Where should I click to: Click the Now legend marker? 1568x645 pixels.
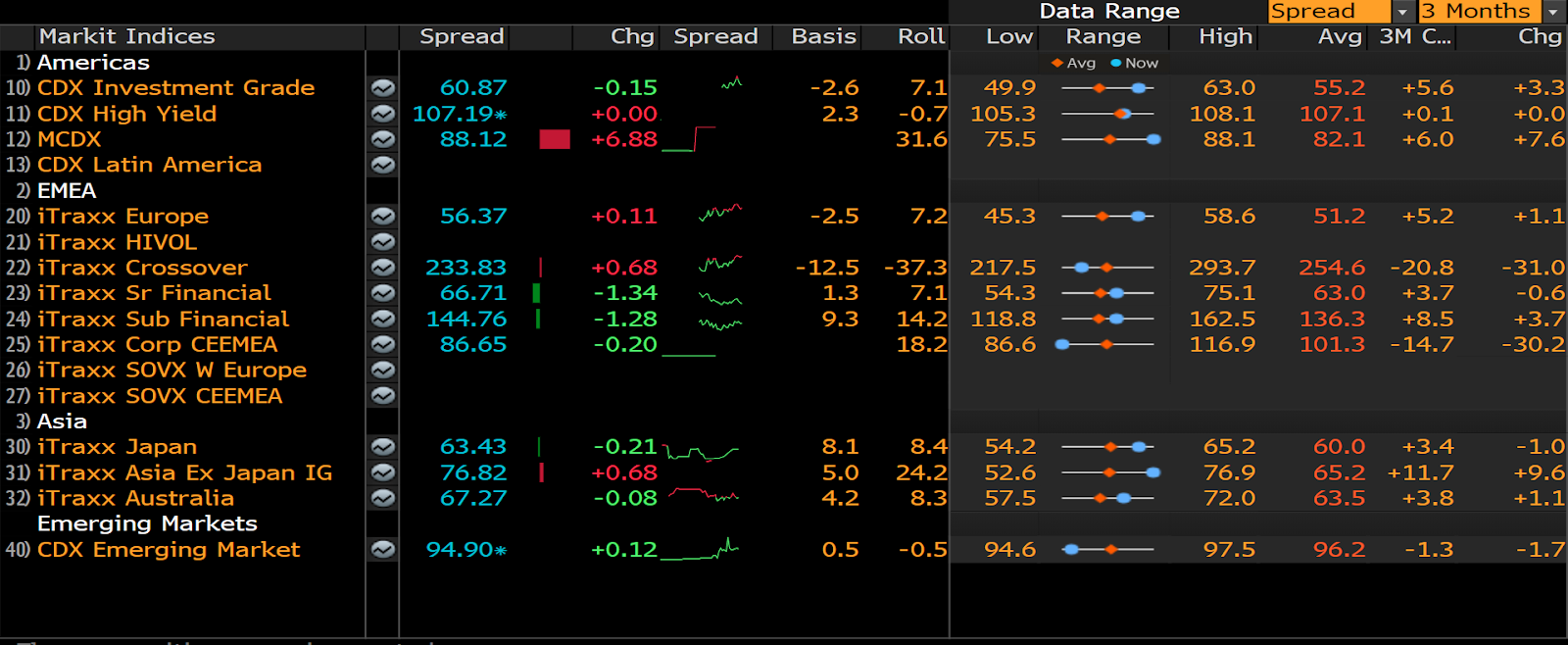1115,63
